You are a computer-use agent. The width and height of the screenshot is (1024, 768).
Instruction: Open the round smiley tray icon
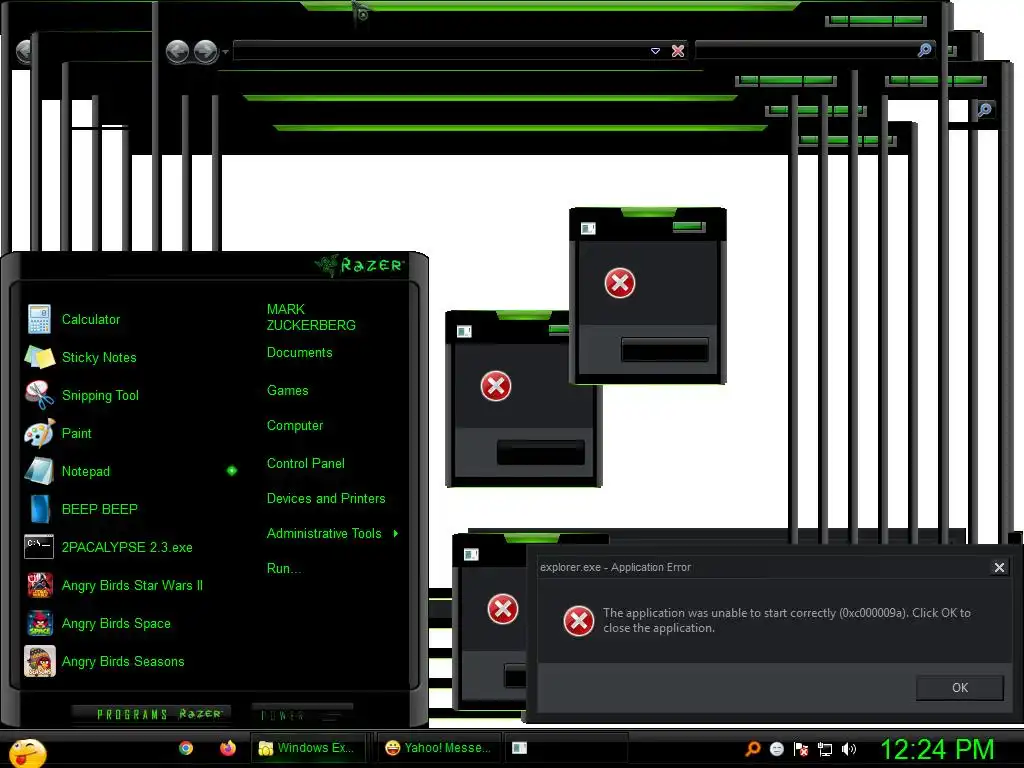point(776,749)
